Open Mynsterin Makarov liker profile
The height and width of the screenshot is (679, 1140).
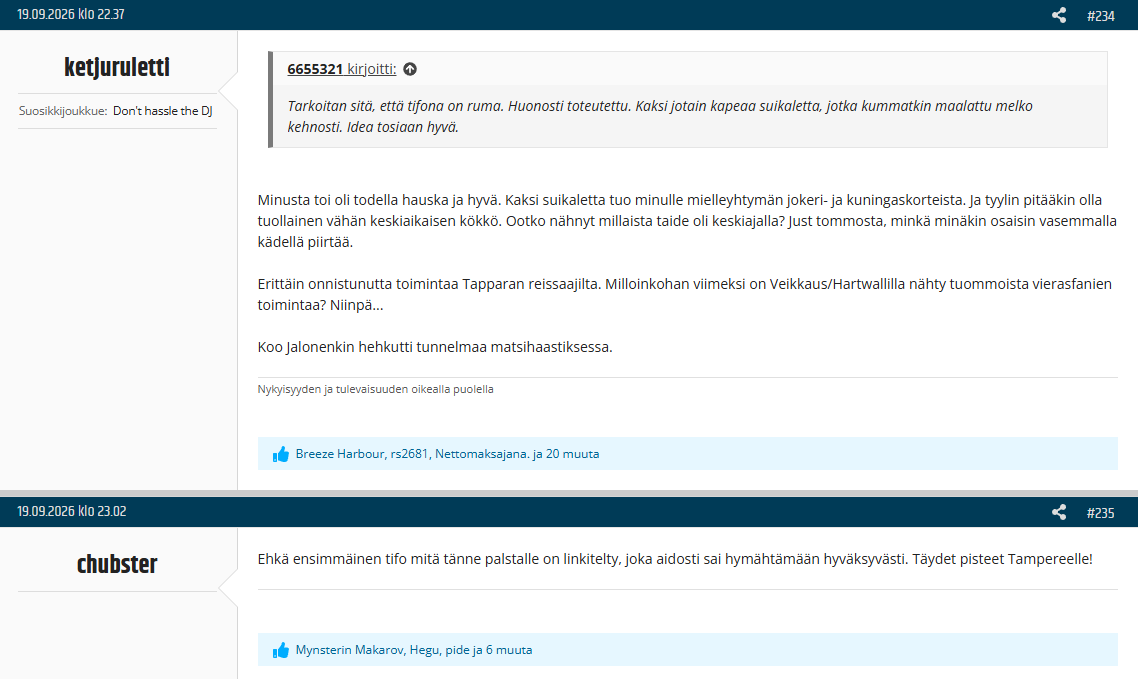click(x=349, y=650)
